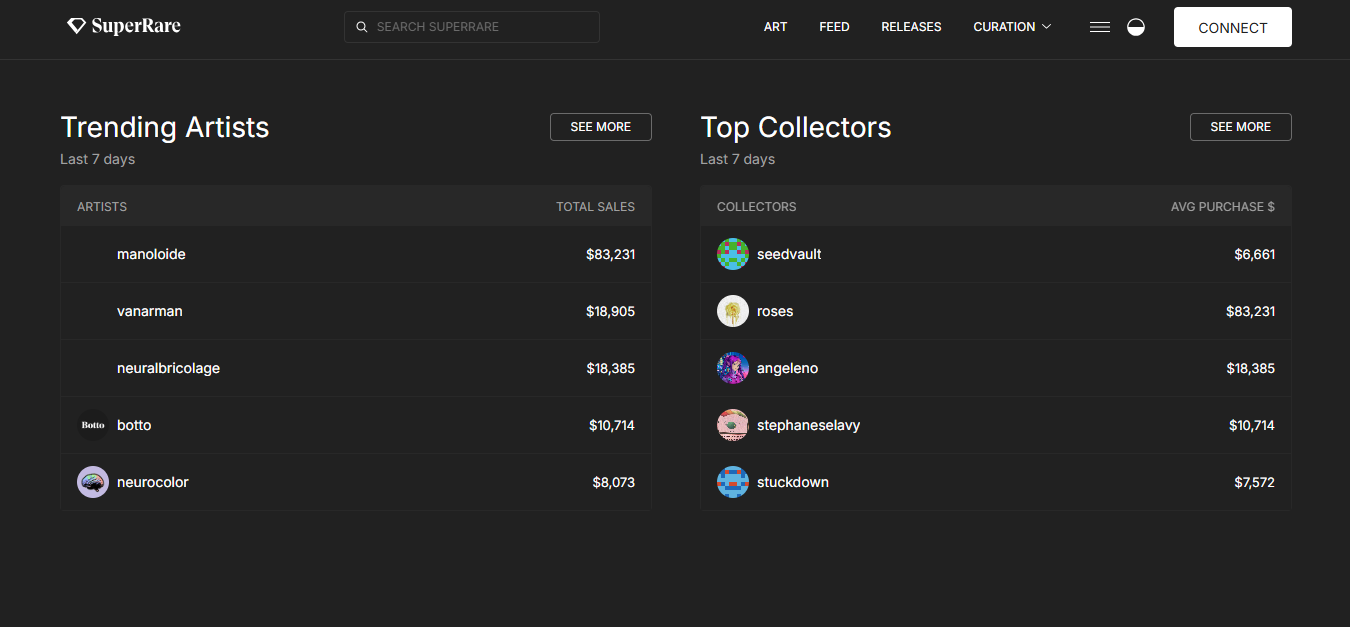Toggle dark/light theme icon
This screenshot has width=1350, height=627.
click(1136, 27)
